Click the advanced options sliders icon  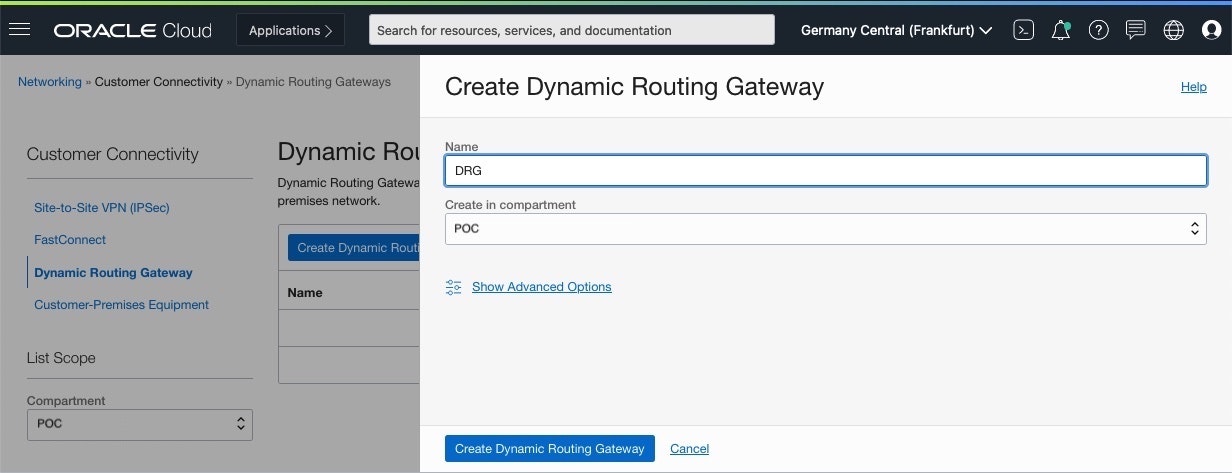(x=453, y=287)
